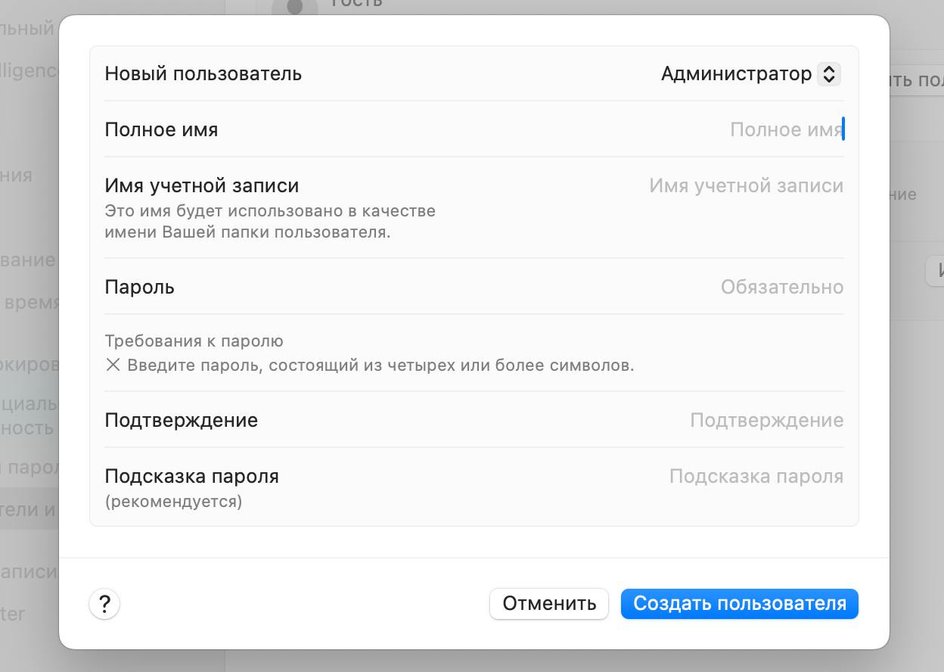
Task: Click the Новый пользователь label
Action: coord(203,74)
